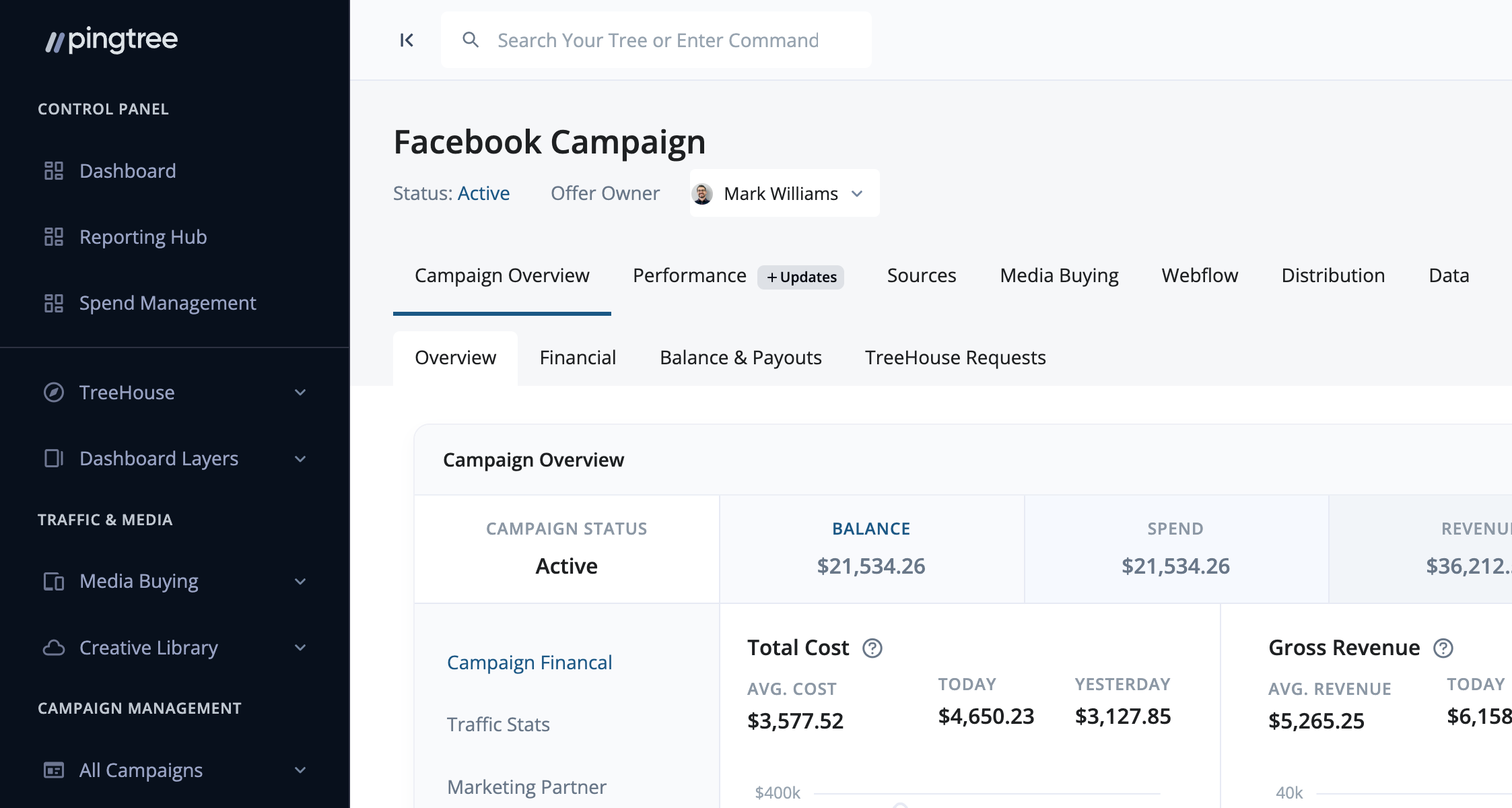Click the Reporting Hub grid icon
The height and width of the screenshot is (808, 1512).
tap(54, 237)
